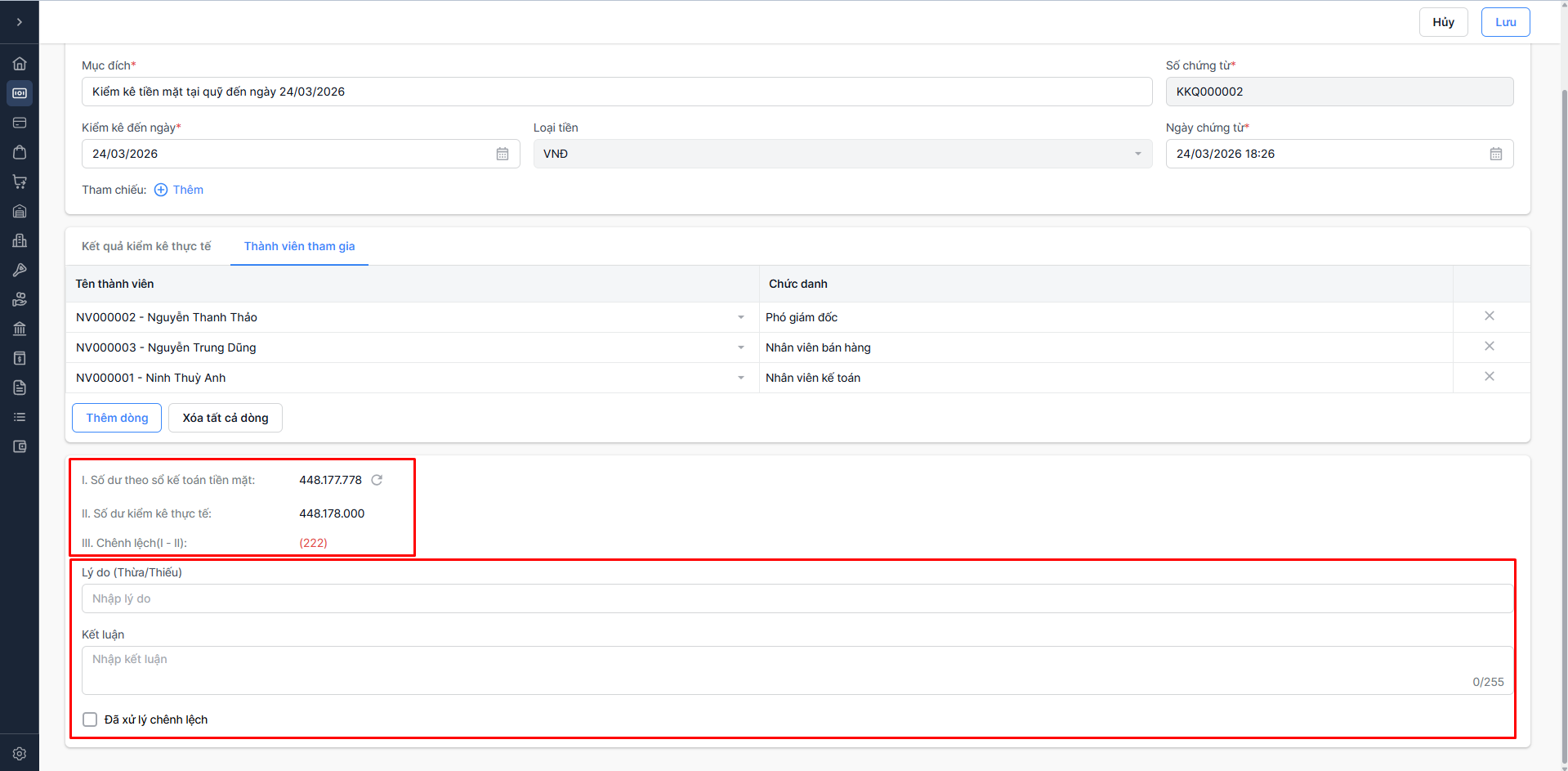Select the Thành viên tham gia tab
Screen dimensions: 1568x771
point(299,246)
